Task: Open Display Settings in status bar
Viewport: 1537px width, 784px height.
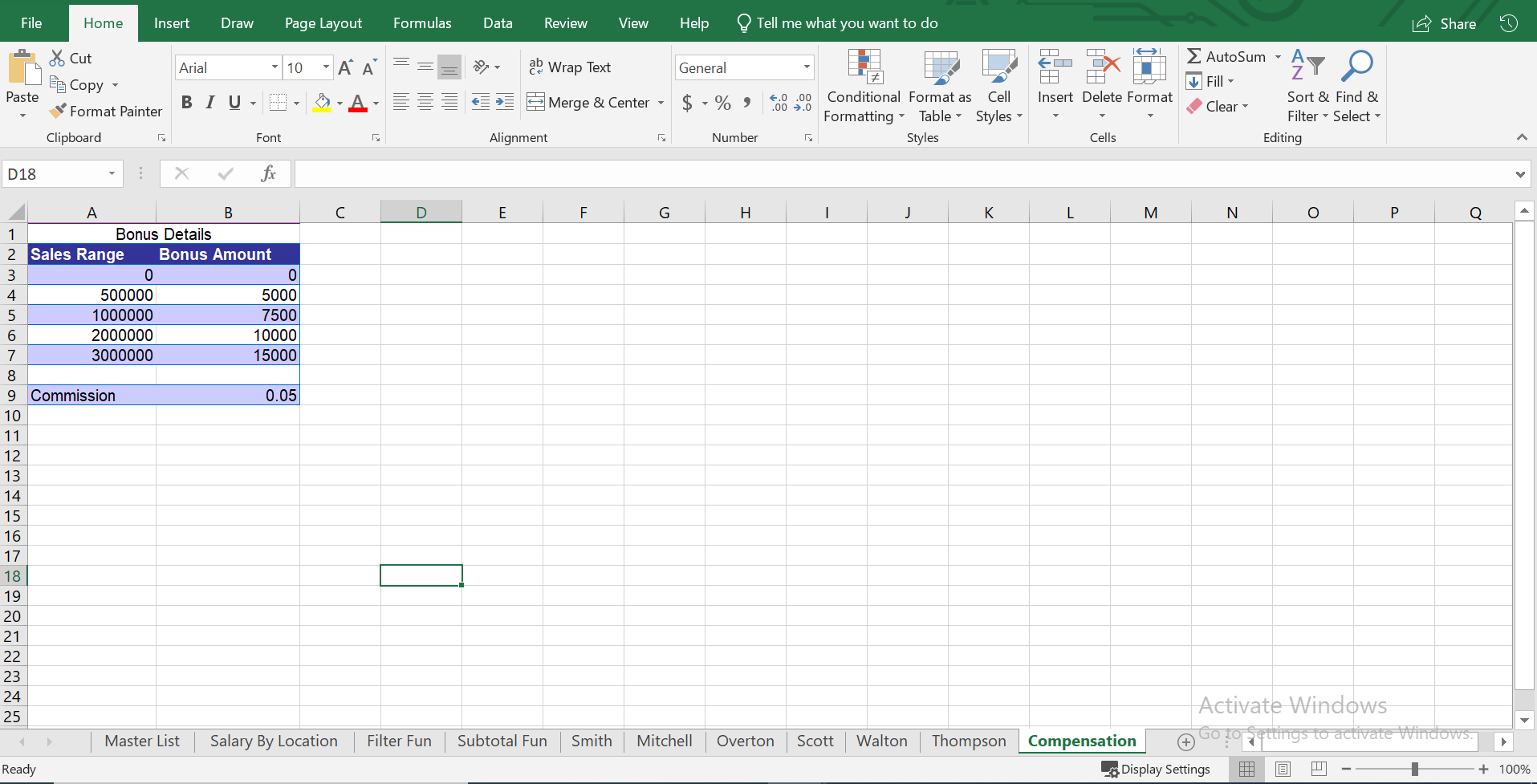Action: pos(1156,769)
